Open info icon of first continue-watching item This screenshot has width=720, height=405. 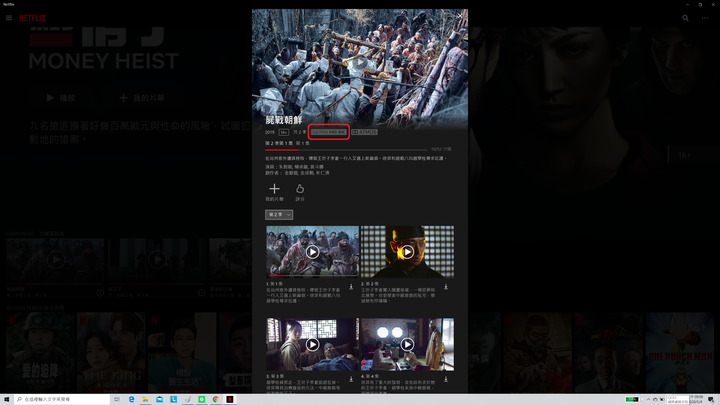[x=100, y=292]
